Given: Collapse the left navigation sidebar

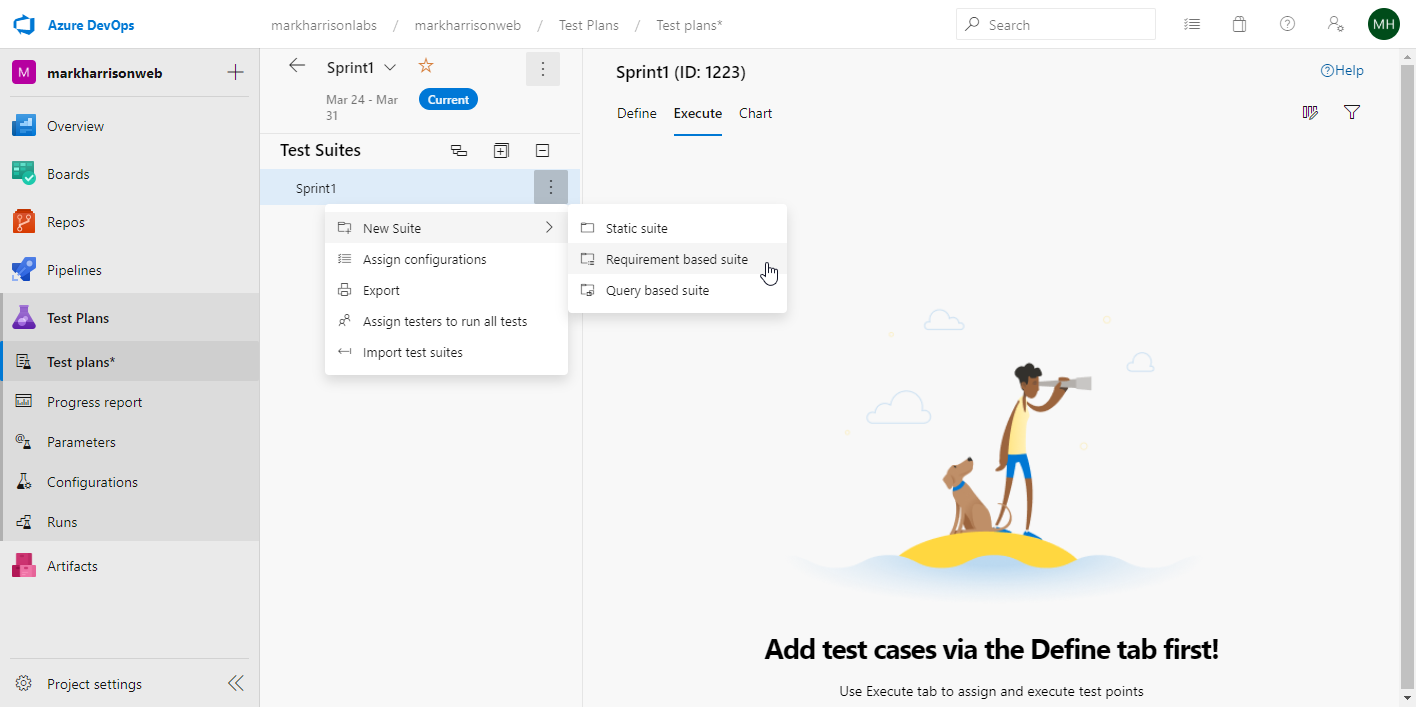Looking at the screenshot, I should click(235, 684).
